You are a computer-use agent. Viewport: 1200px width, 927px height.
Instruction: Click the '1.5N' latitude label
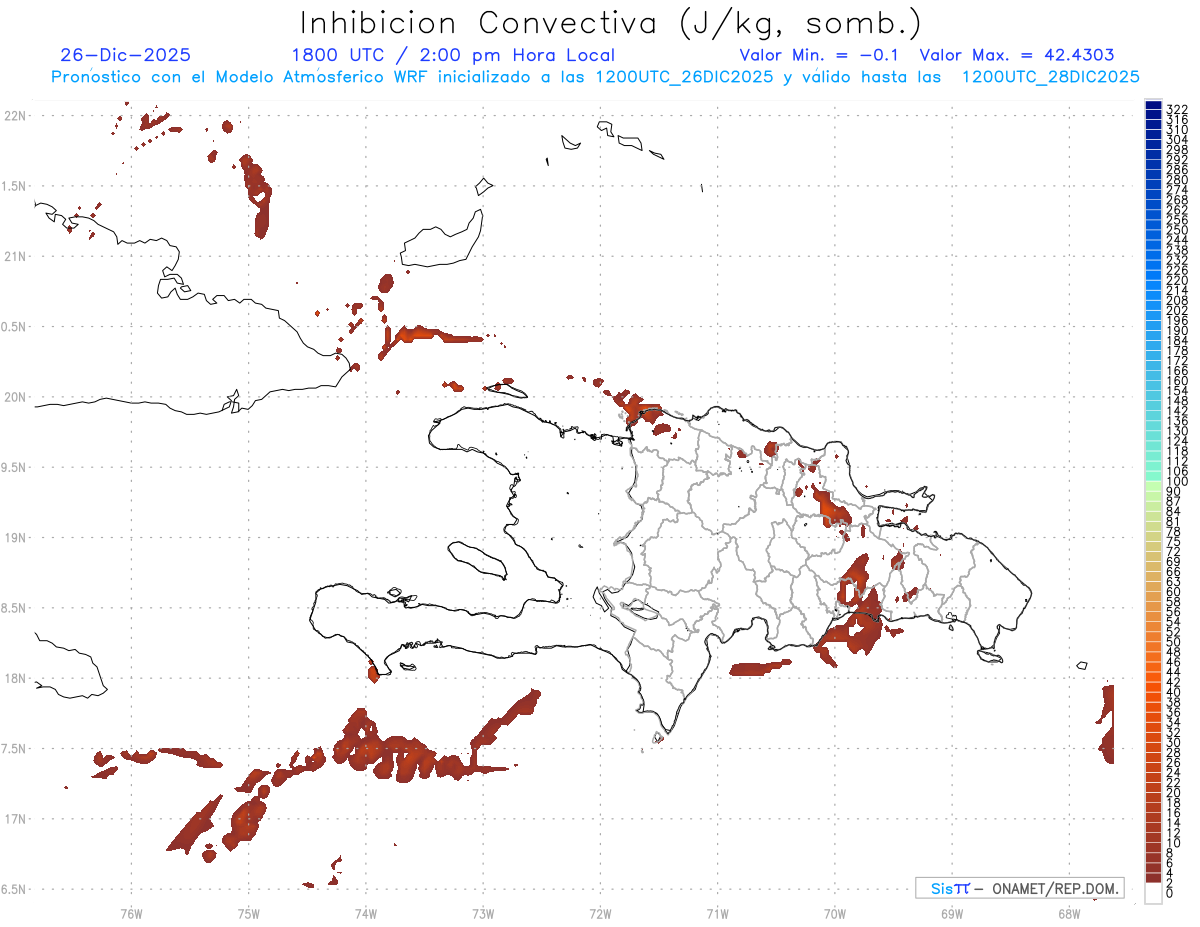point(15,186)
